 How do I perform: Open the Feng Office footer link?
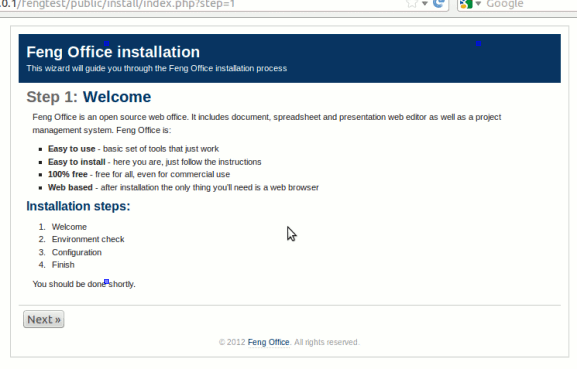268,342
